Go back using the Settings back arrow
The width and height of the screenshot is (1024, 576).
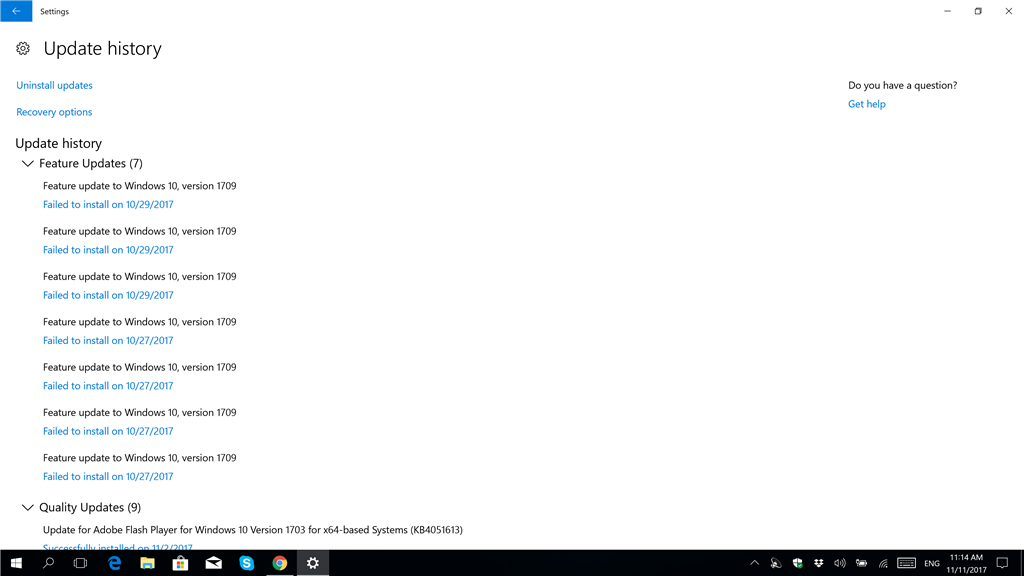16,11
